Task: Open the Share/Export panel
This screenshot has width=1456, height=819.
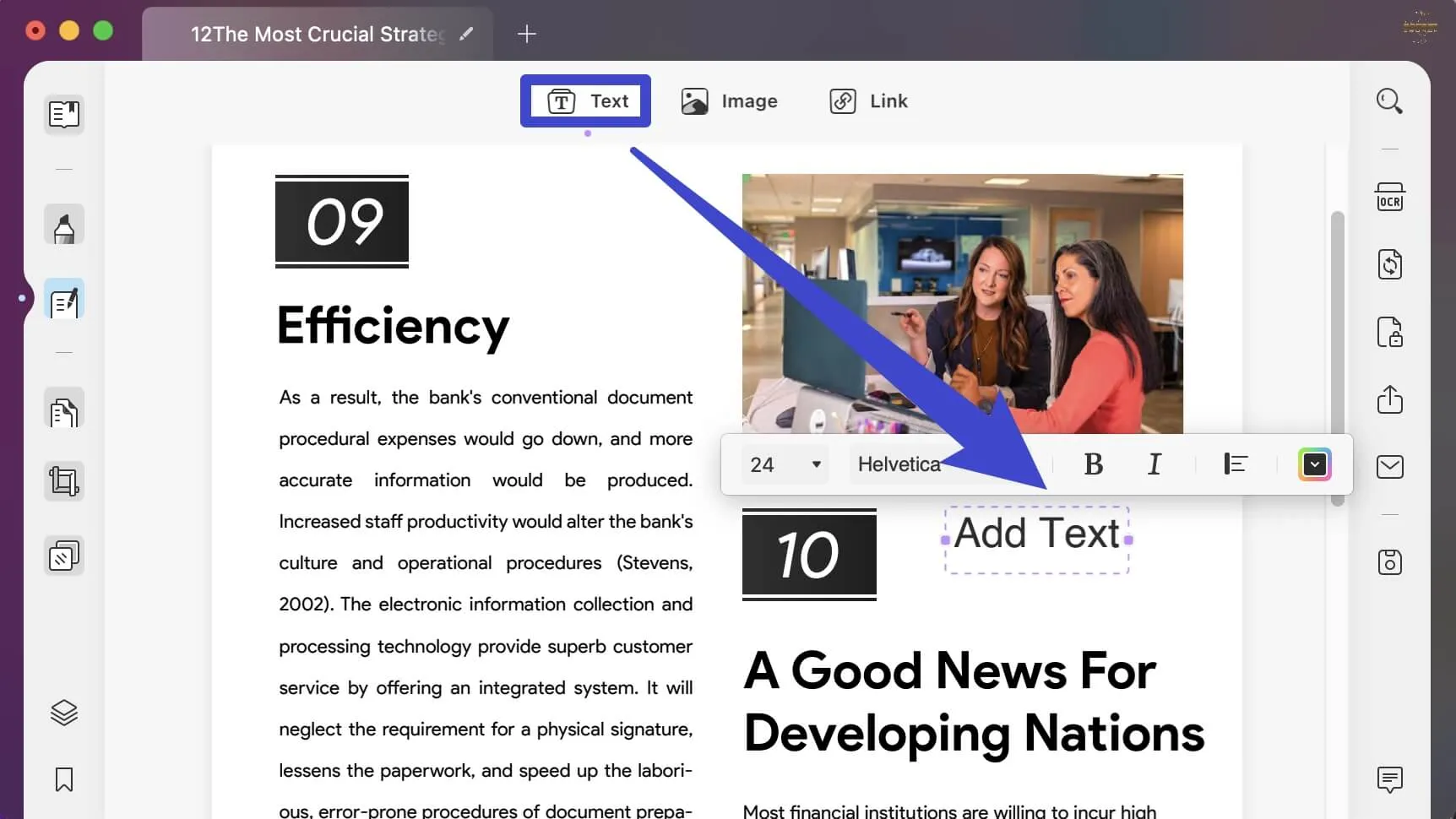Action: point(1389,400)
